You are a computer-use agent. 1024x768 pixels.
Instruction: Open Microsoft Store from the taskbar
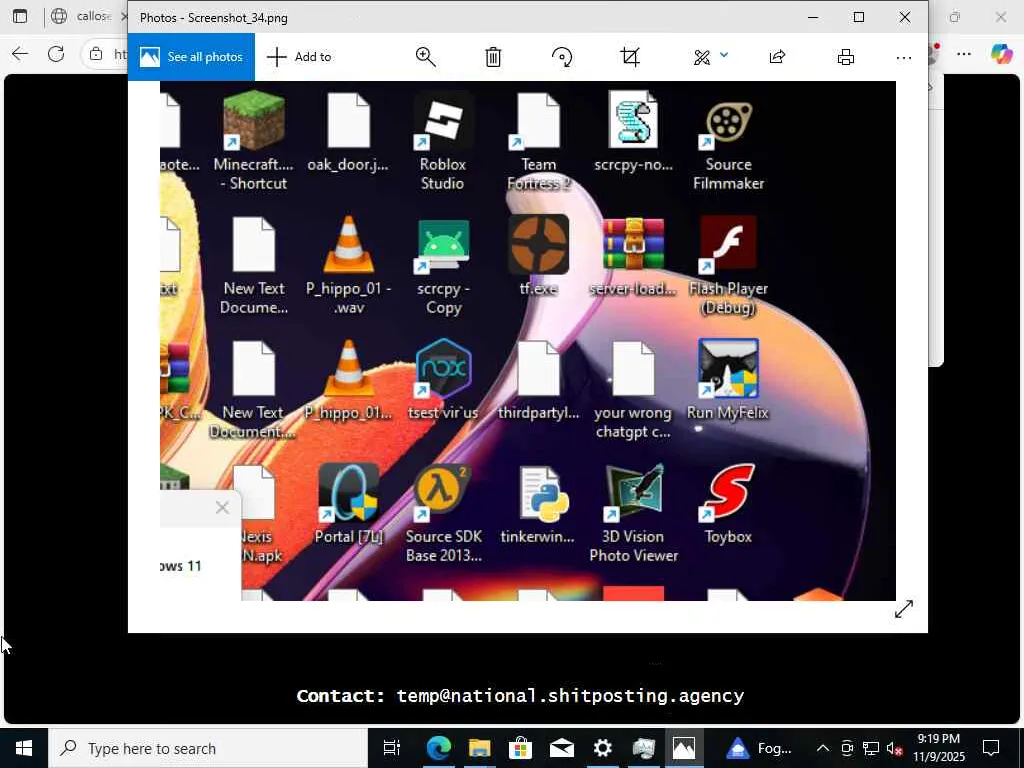[x=520, y=748]
